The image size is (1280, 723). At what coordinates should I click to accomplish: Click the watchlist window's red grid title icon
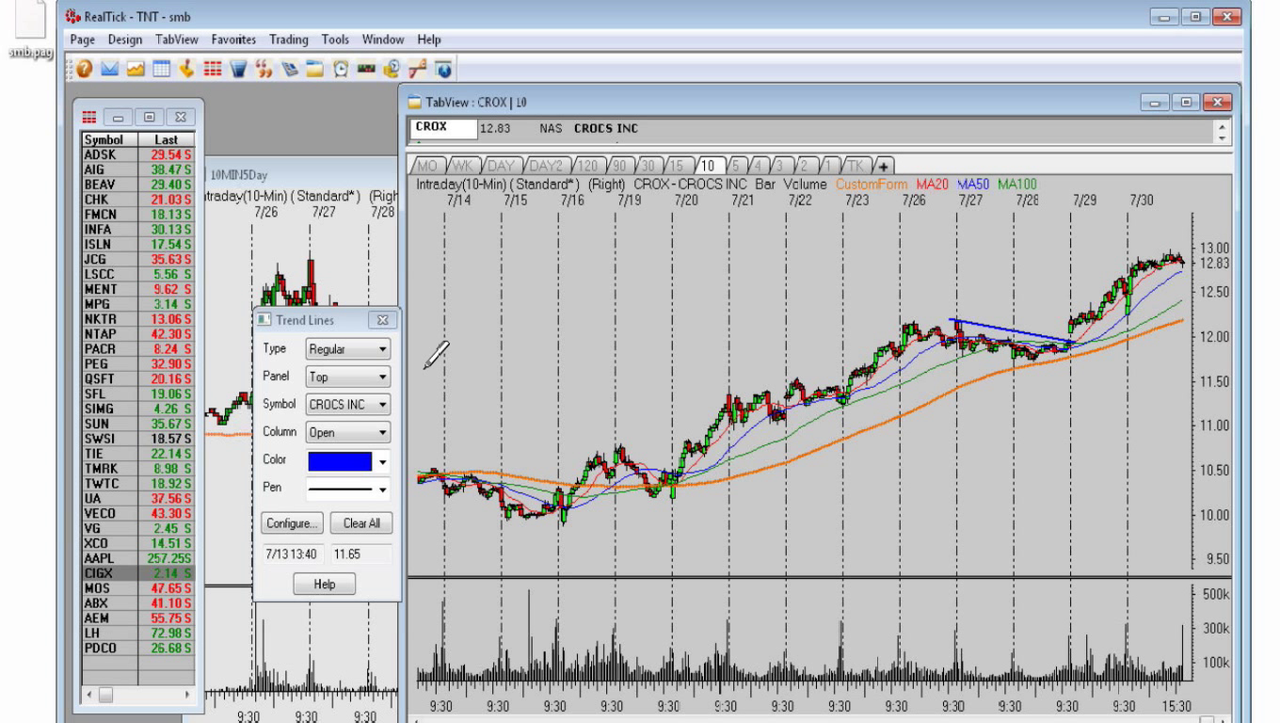pyautogui.click(x=89, y=118)
